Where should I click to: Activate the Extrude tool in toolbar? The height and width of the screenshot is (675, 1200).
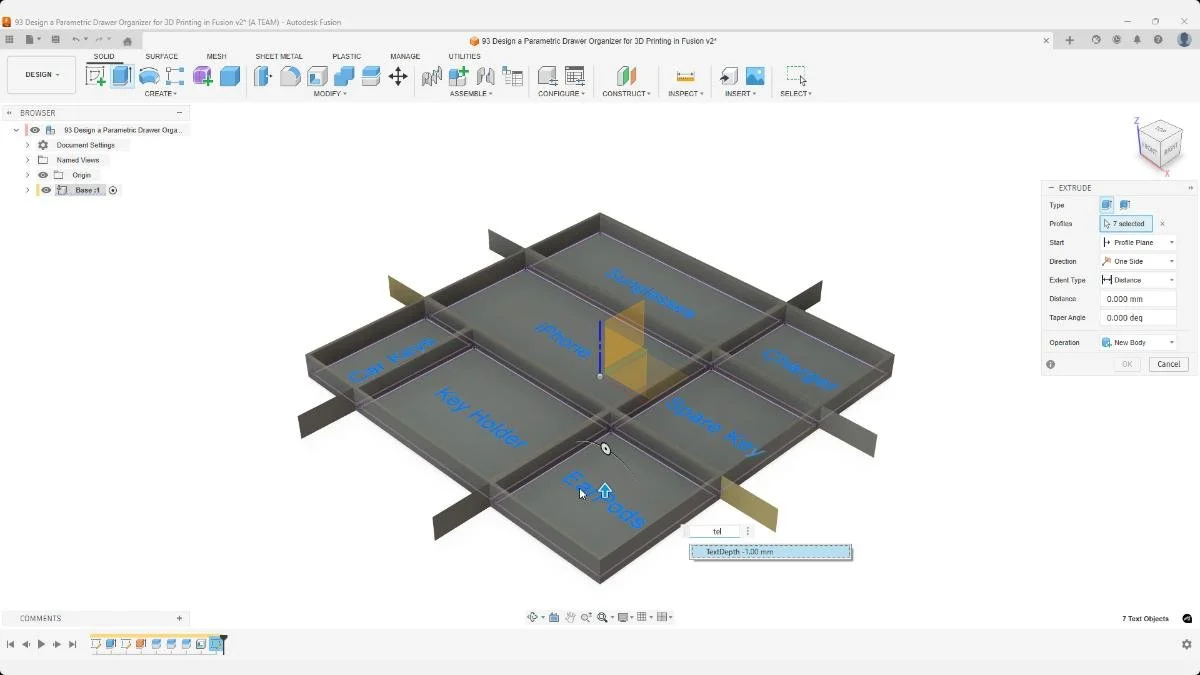[x=122, y=76]
